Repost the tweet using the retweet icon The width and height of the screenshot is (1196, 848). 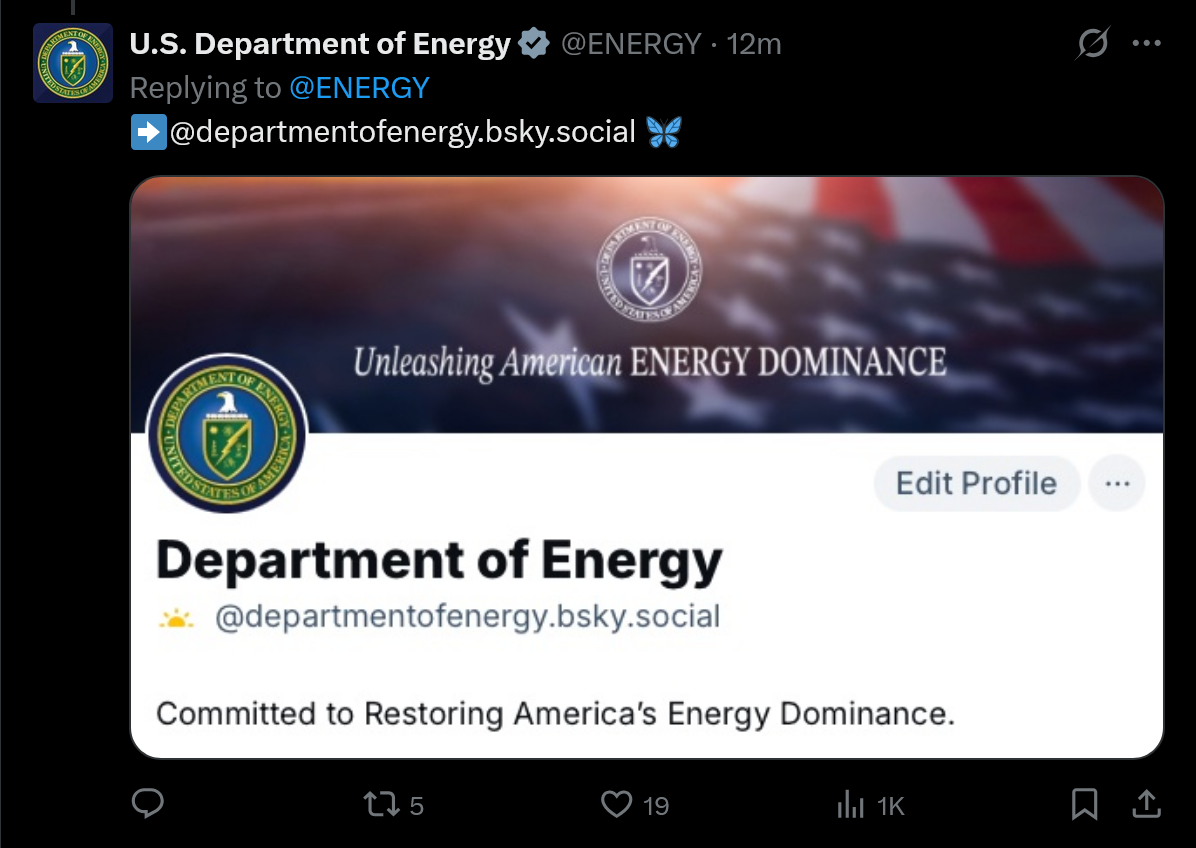click(x=380, y=804)
